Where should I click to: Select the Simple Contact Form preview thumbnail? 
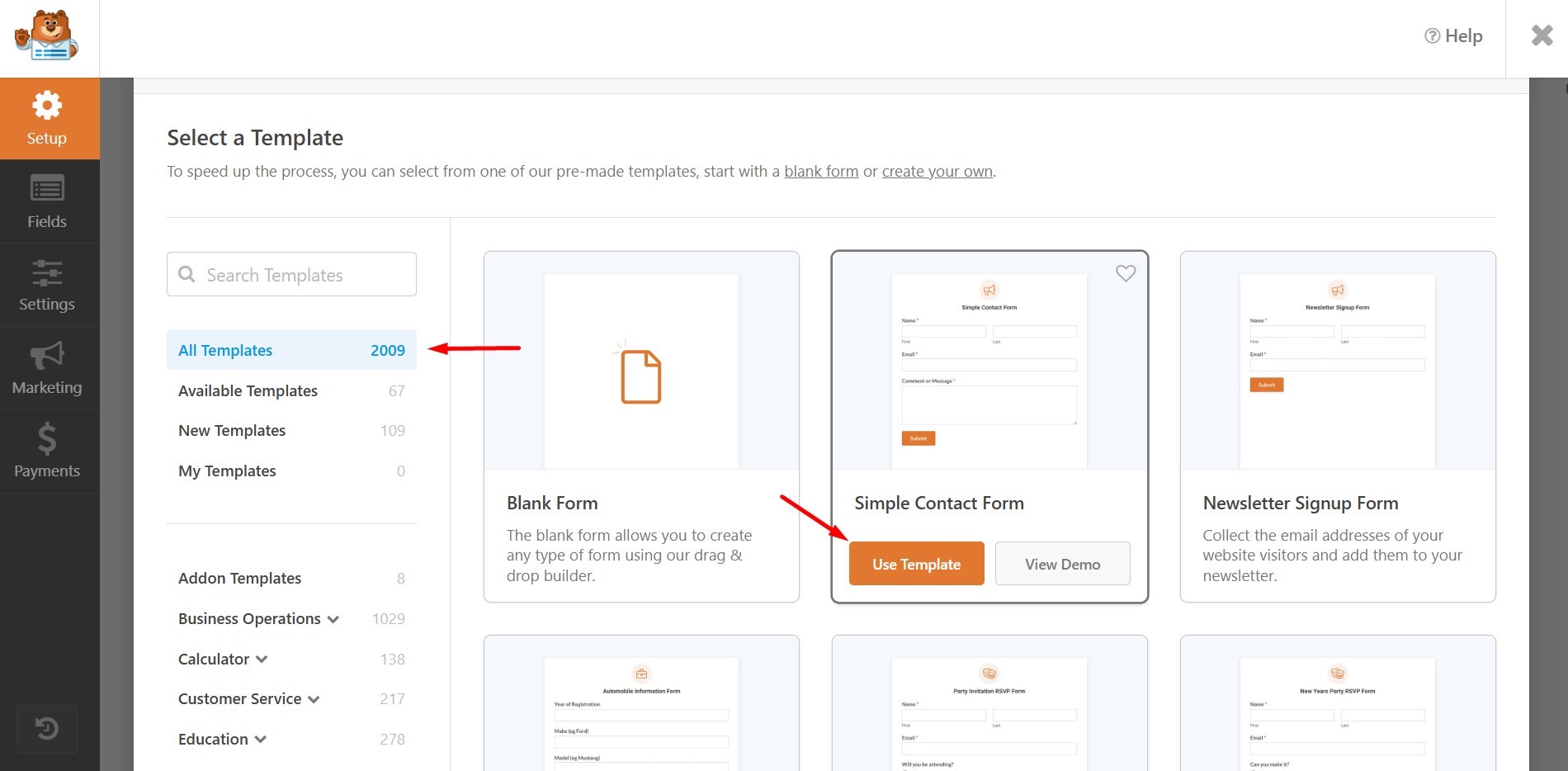tap(989, 361)
